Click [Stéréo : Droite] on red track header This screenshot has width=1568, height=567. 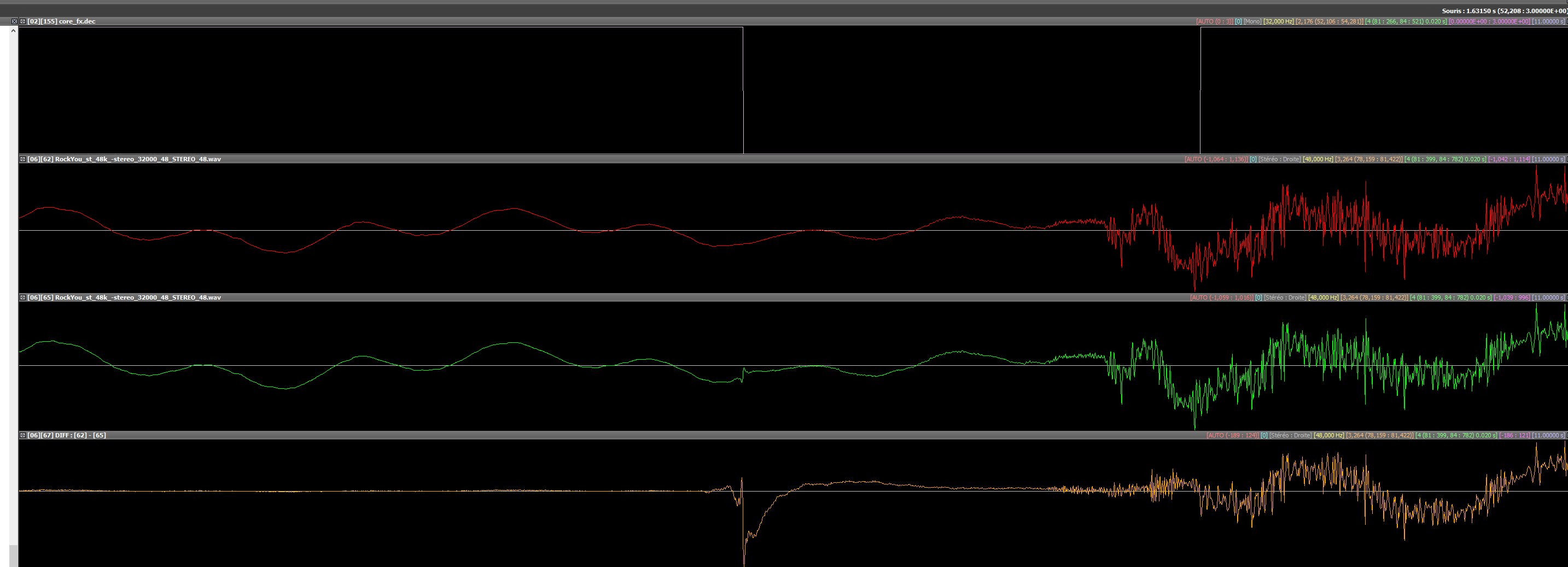click(1279, 160)
